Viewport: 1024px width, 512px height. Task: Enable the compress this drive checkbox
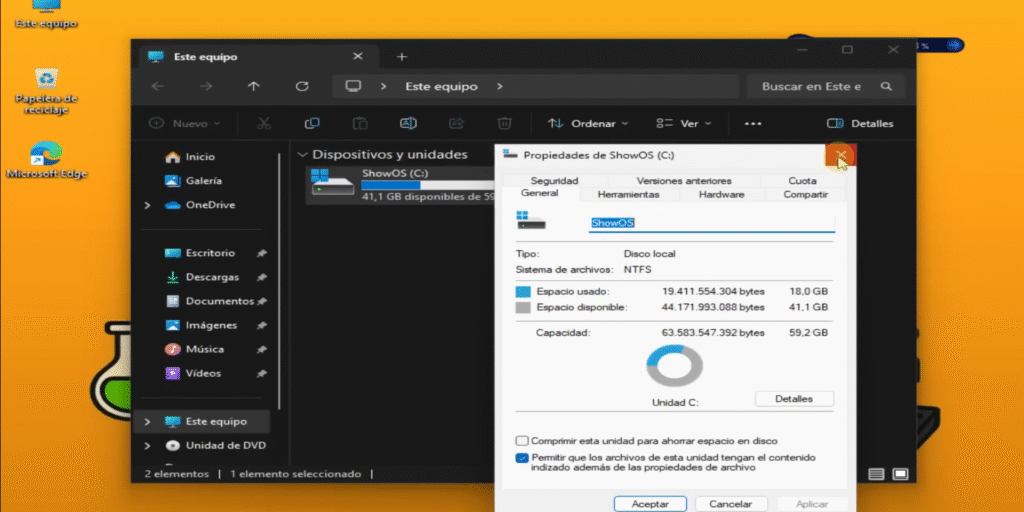(x=522, y=441)
